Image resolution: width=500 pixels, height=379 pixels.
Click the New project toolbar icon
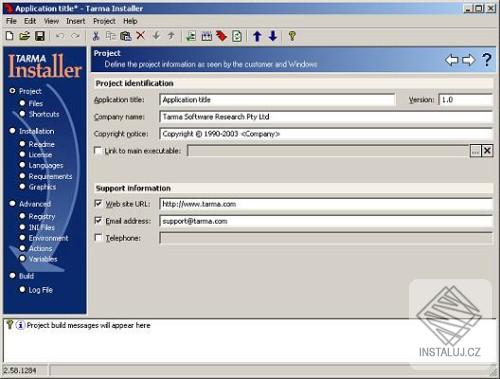pyautogui.click(x=10, y=36)
